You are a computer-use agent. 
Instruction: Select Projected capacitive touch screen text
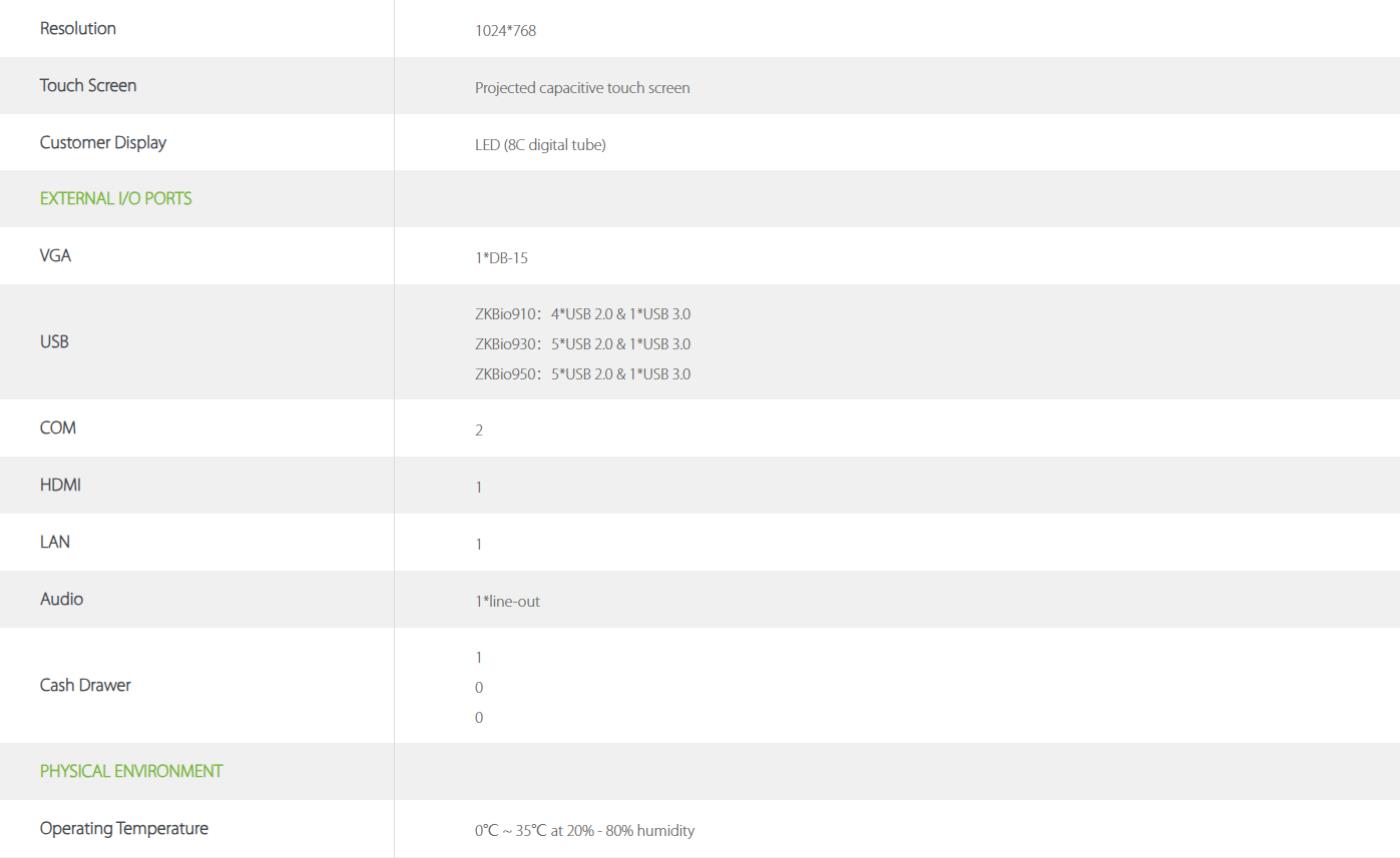tap(582, 88)
